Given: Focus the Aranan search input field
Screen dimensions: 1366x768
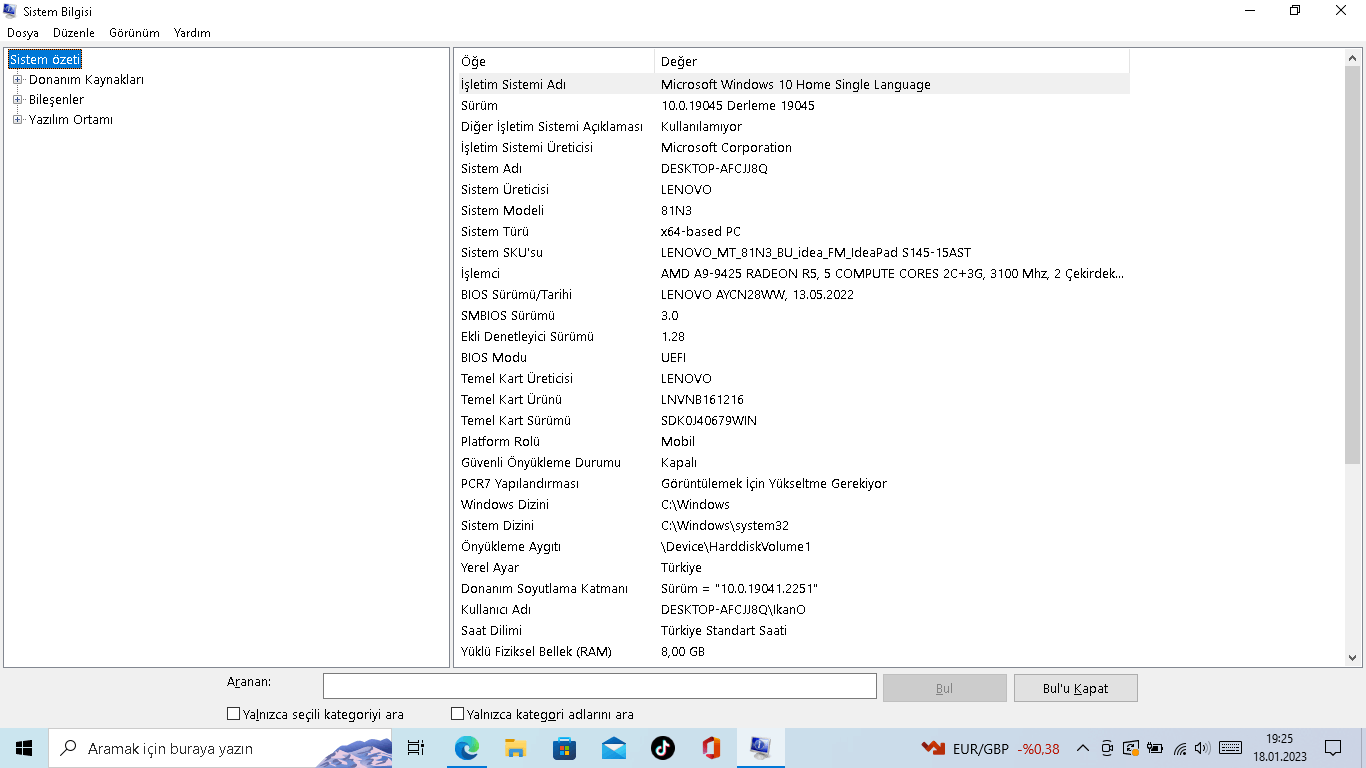Looking at the screenshot, I should 599,686.
